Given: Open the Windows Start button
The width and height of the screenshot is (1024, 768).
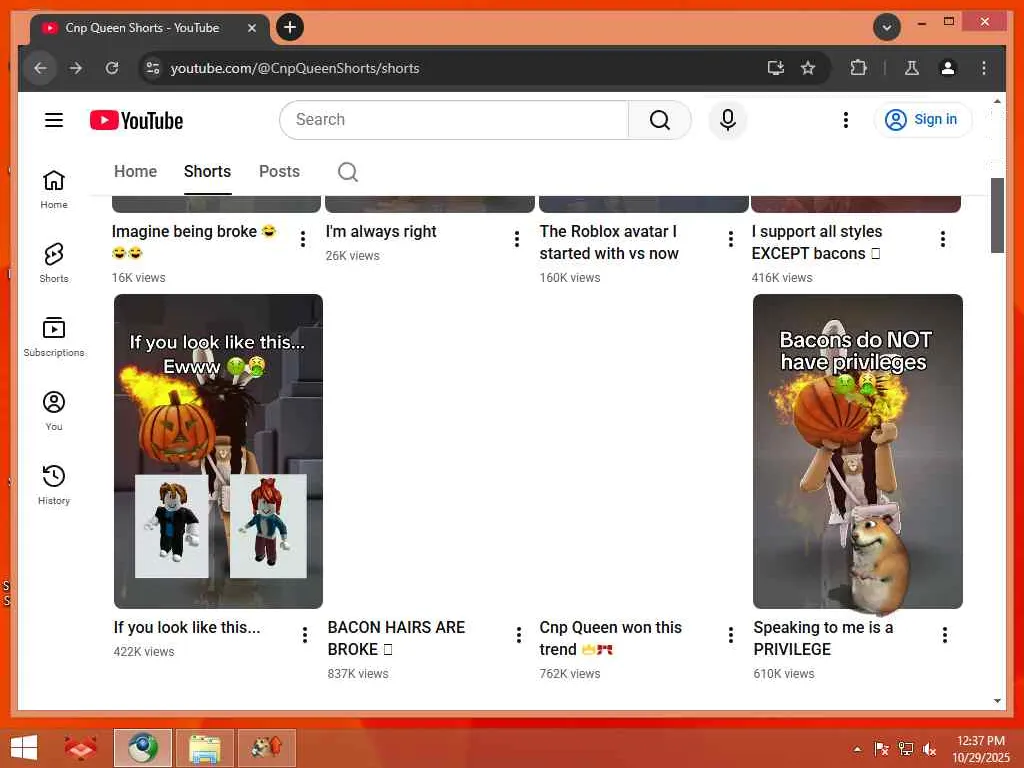Looking at the screenshot, I should tap(24, 748).
